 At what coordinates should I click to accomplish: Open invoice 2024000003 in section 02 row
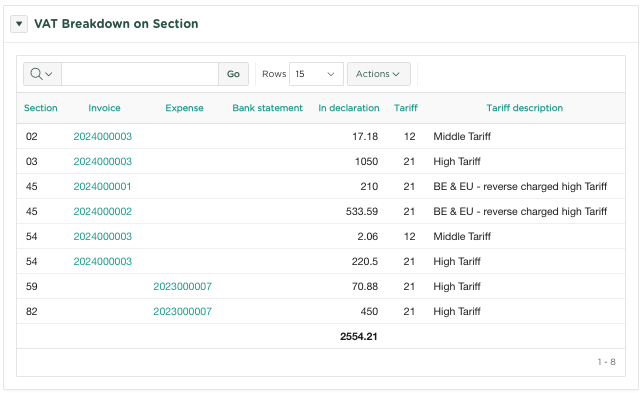click(x=103, y=136)
